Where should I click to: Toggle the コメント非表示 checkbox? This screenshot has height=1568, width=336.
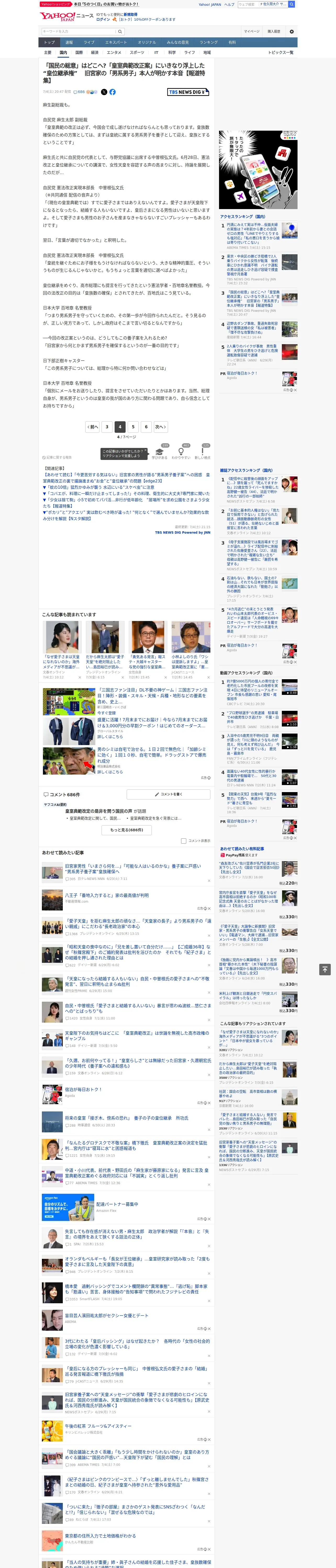click(x=183, y=841)
